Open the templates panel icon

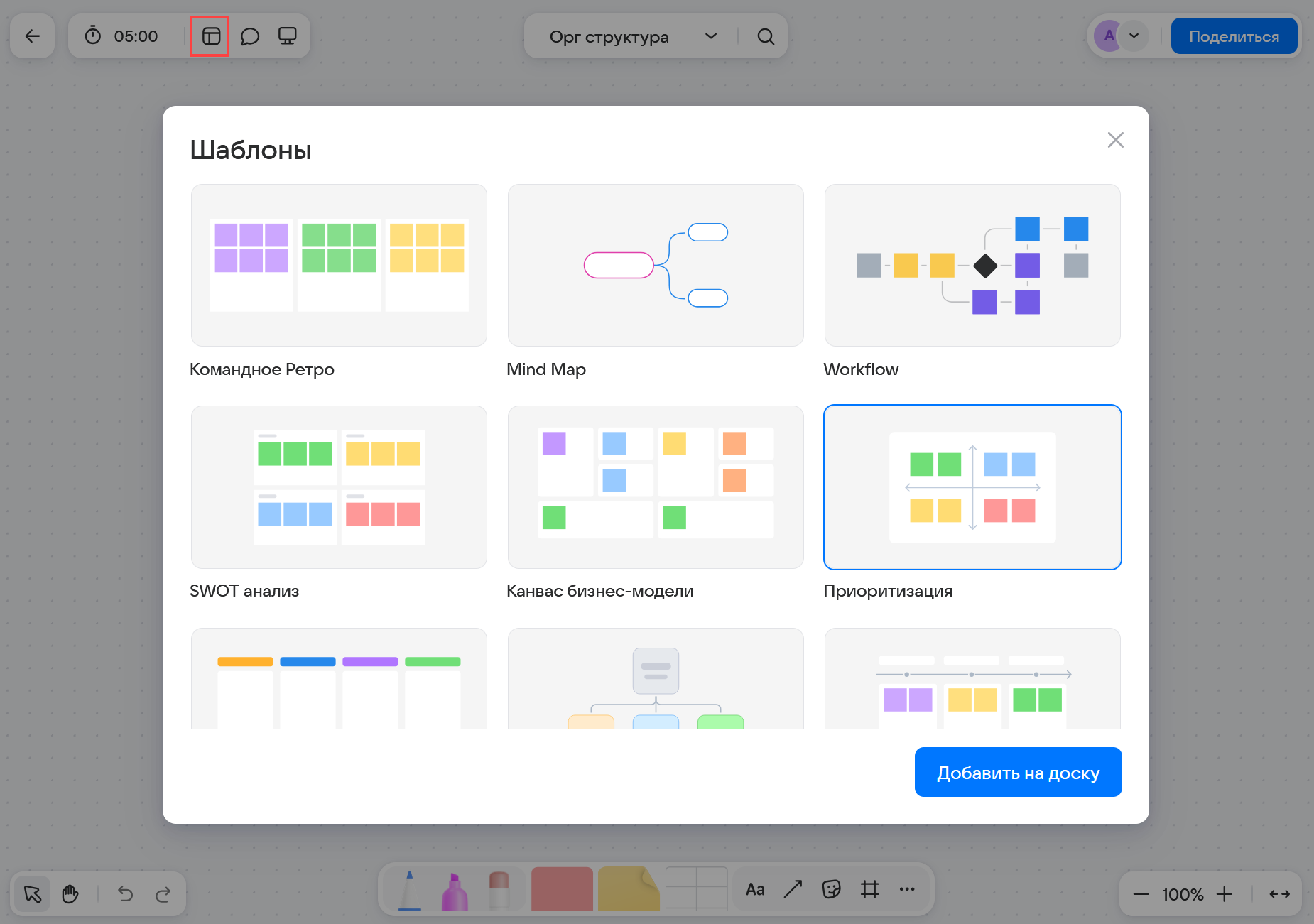tap(210, 36)
